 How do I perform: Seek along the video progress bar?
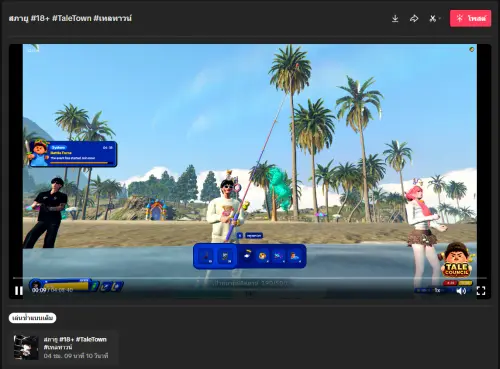pyautogui.click(x=250, y=278)
